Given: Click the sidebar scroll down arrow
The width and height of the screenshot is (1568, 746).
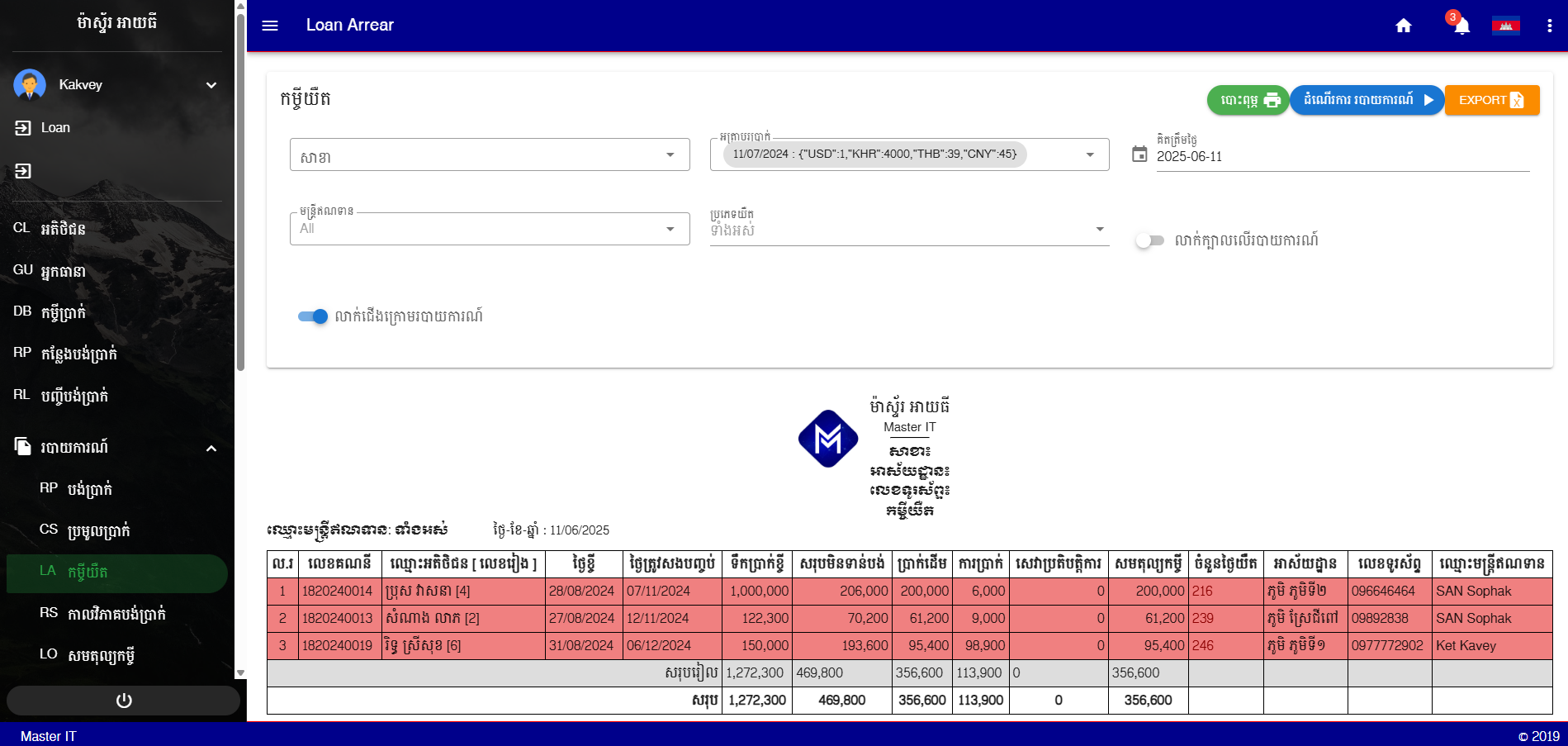Looking at the screenshot, I should point(240,673).
